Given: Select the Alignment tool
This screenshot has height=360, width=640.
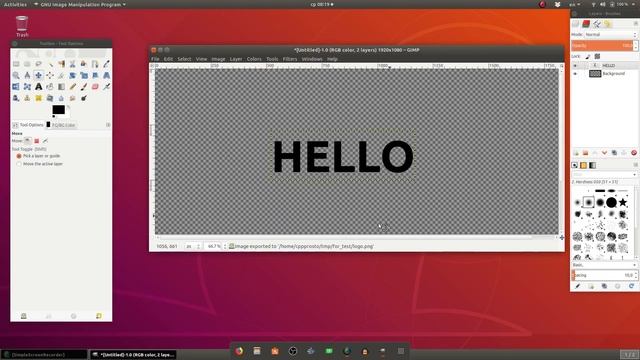Looking at the screenshot, I should click(50, 76).
